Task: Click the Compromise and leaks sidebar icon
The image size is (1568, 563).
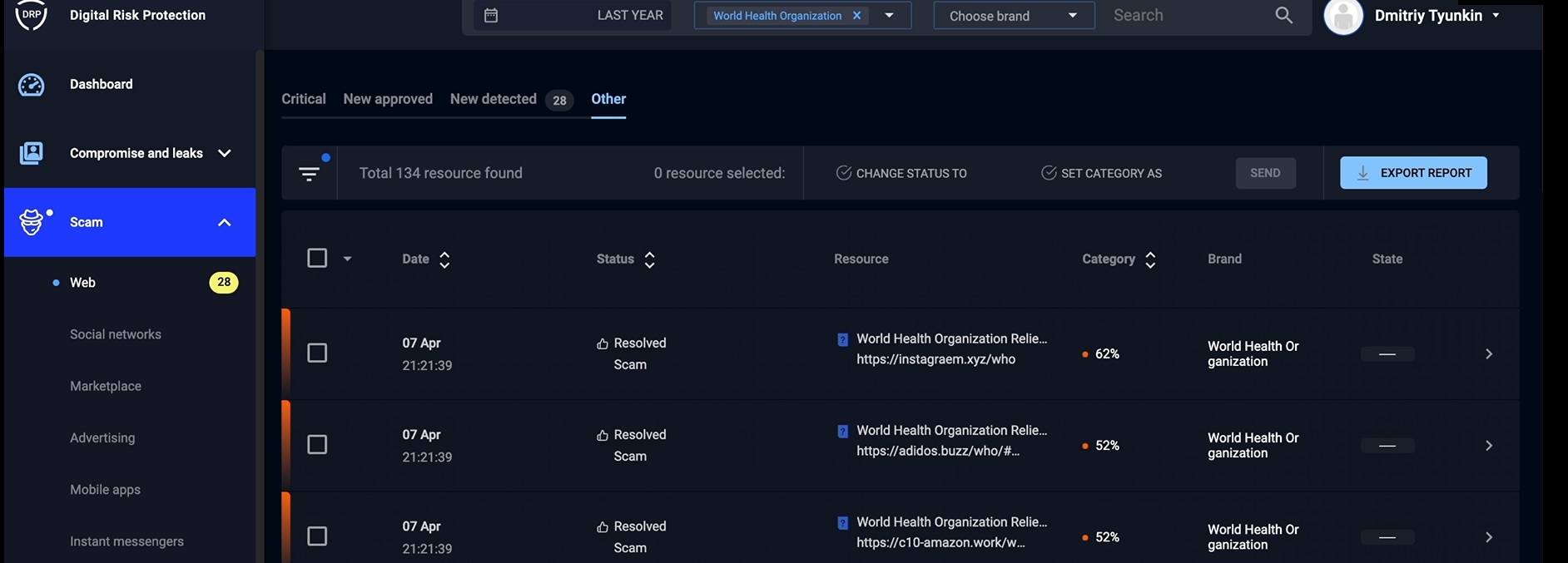Action: pyautogui.click(x=32, y=154)
